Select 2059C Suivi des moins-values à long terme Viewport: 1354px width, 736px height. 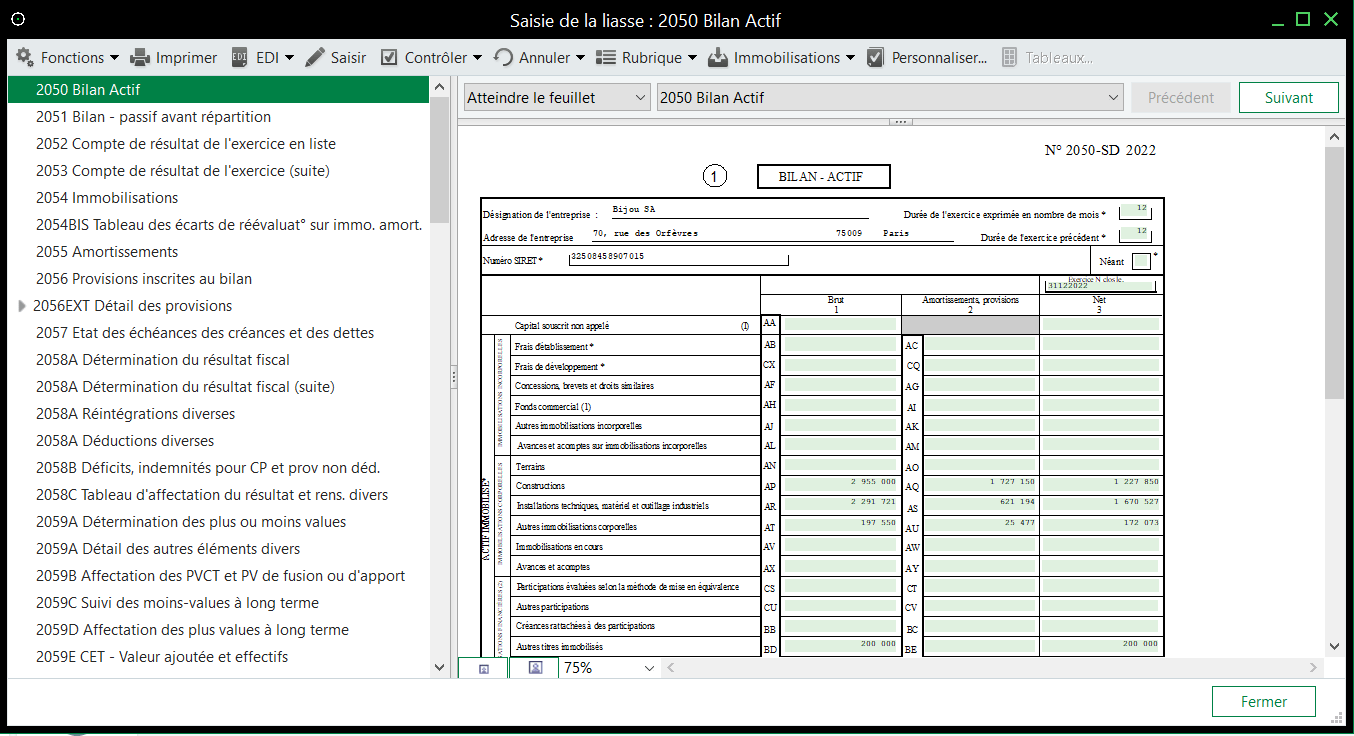[219, 603]
